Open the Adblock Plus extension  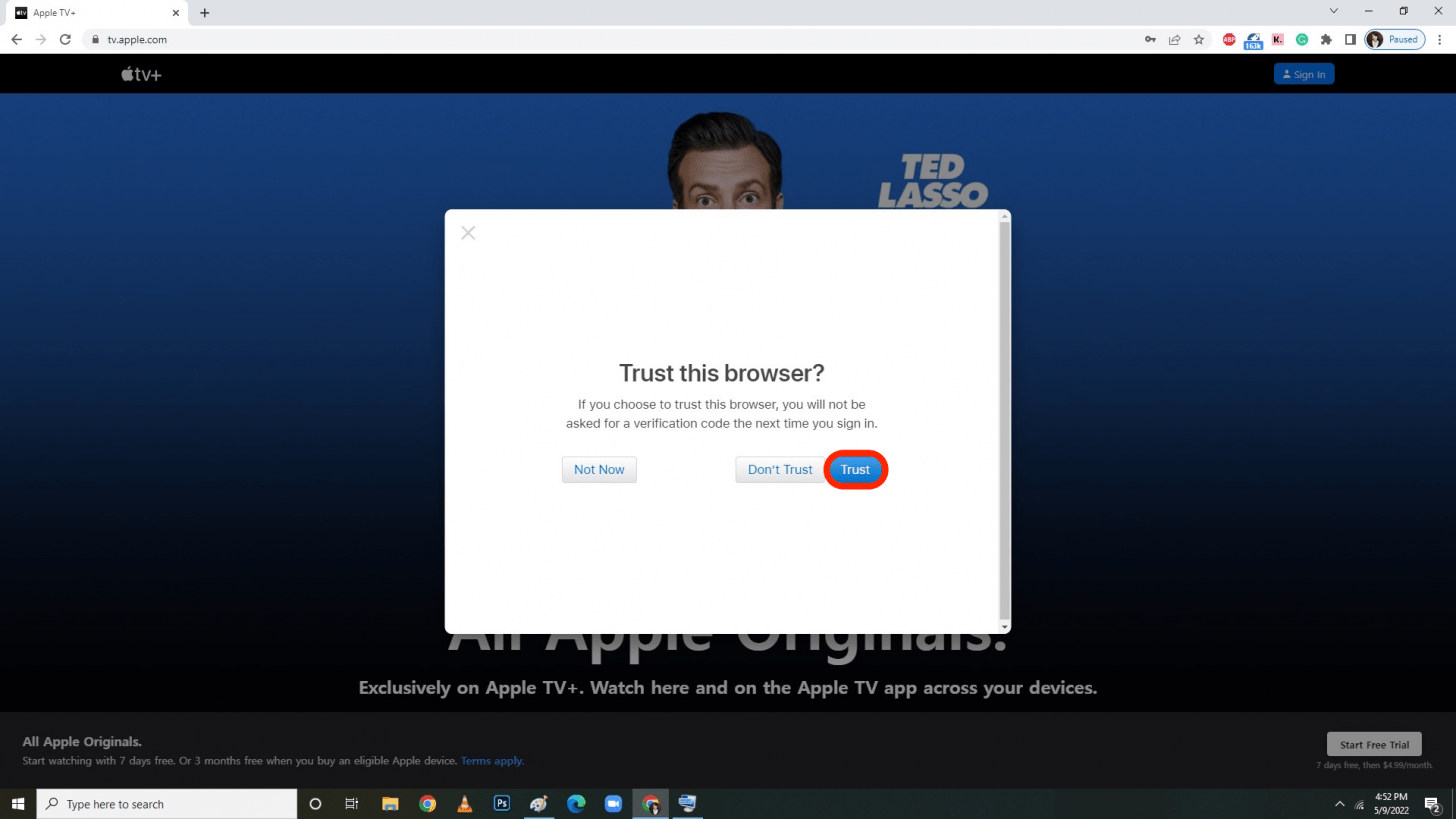pos(1229,39)
